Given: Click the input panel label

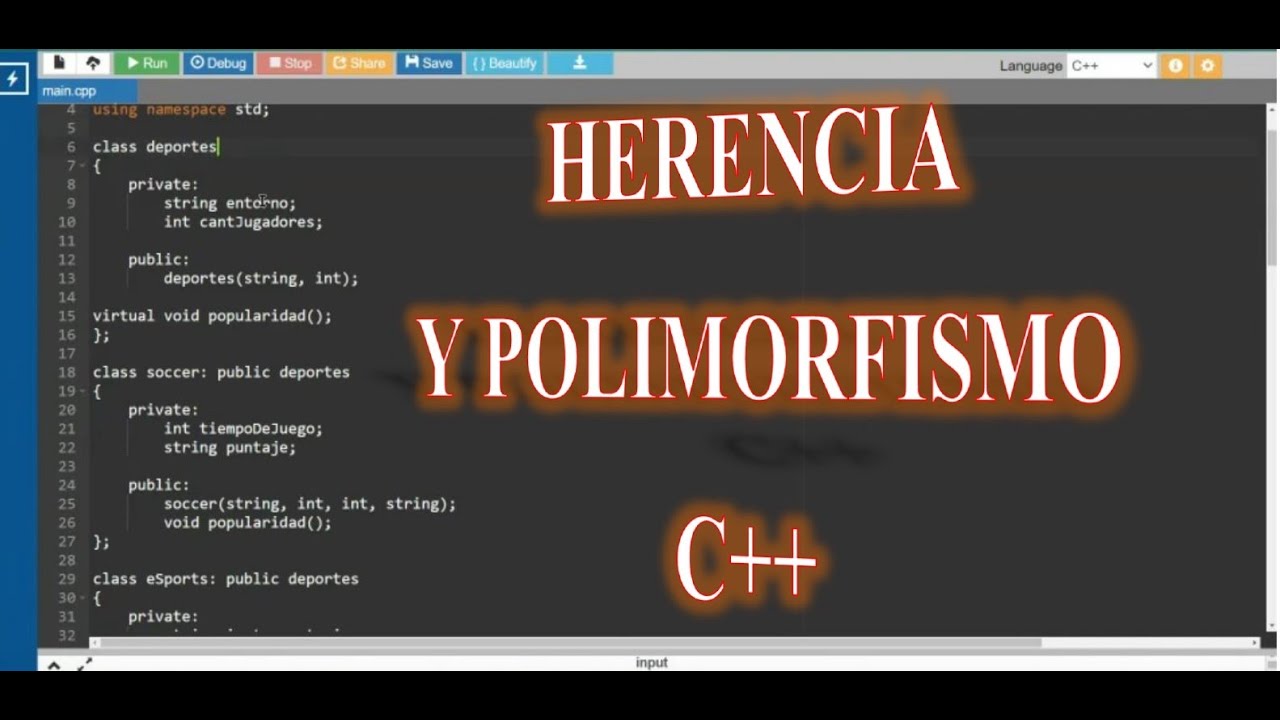Looking at the screenshot, I should click(651, 662).
